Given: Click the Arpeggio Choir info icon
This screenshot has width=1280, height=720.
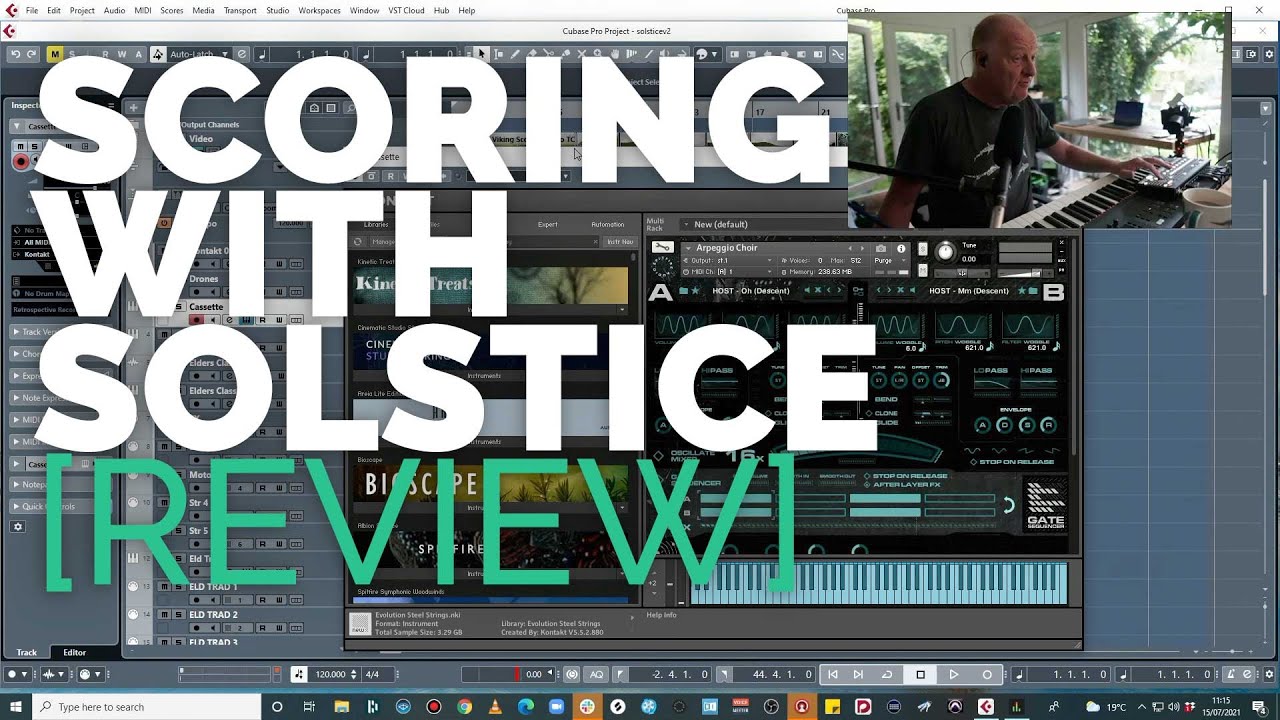Looking at the screenshot, I should tap(901, 248).
